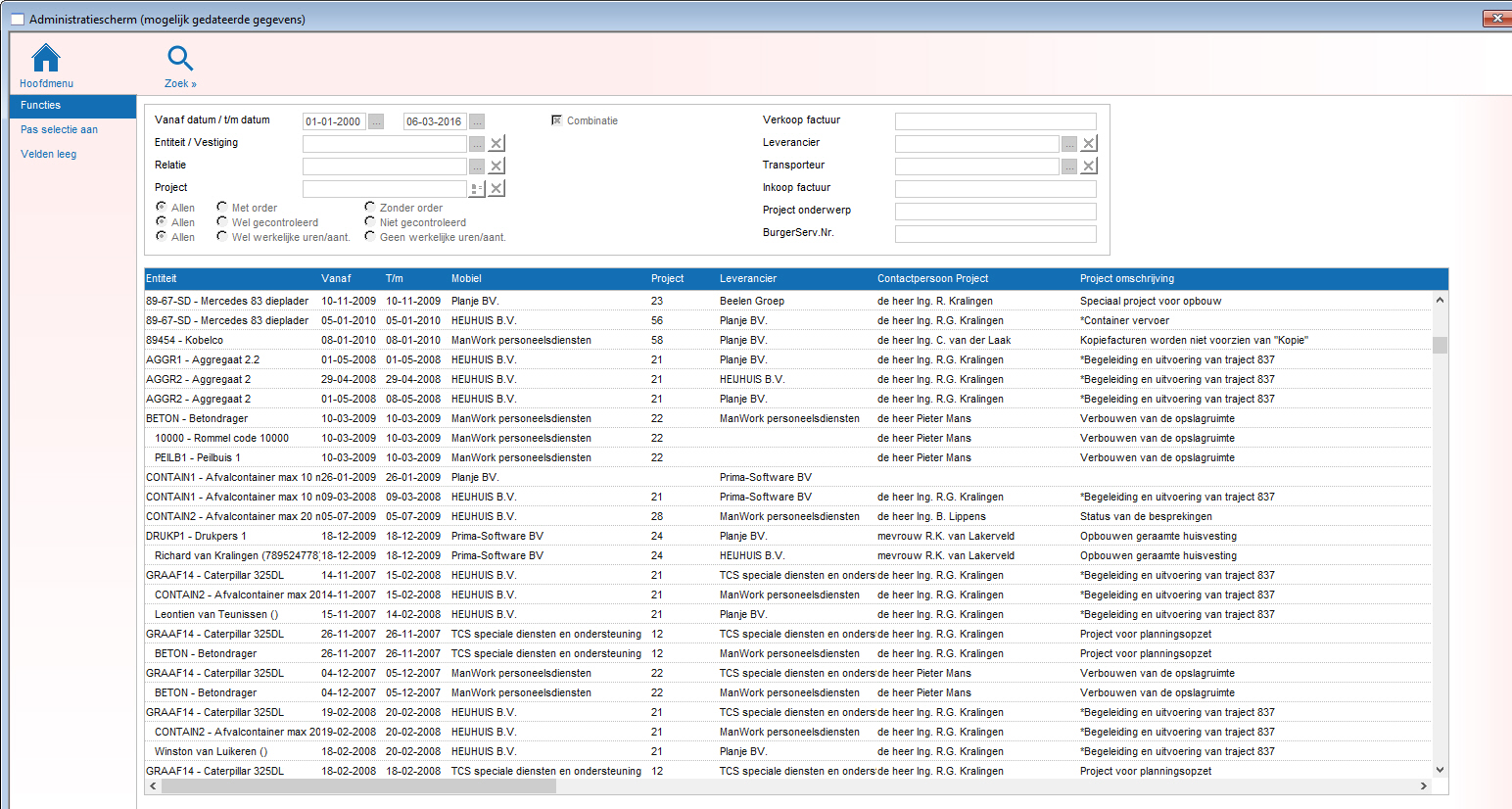Toggle the Combinatie checkbox
Image resolution: width=1512 pixels, height=809 pixels.
click(556, 120)
